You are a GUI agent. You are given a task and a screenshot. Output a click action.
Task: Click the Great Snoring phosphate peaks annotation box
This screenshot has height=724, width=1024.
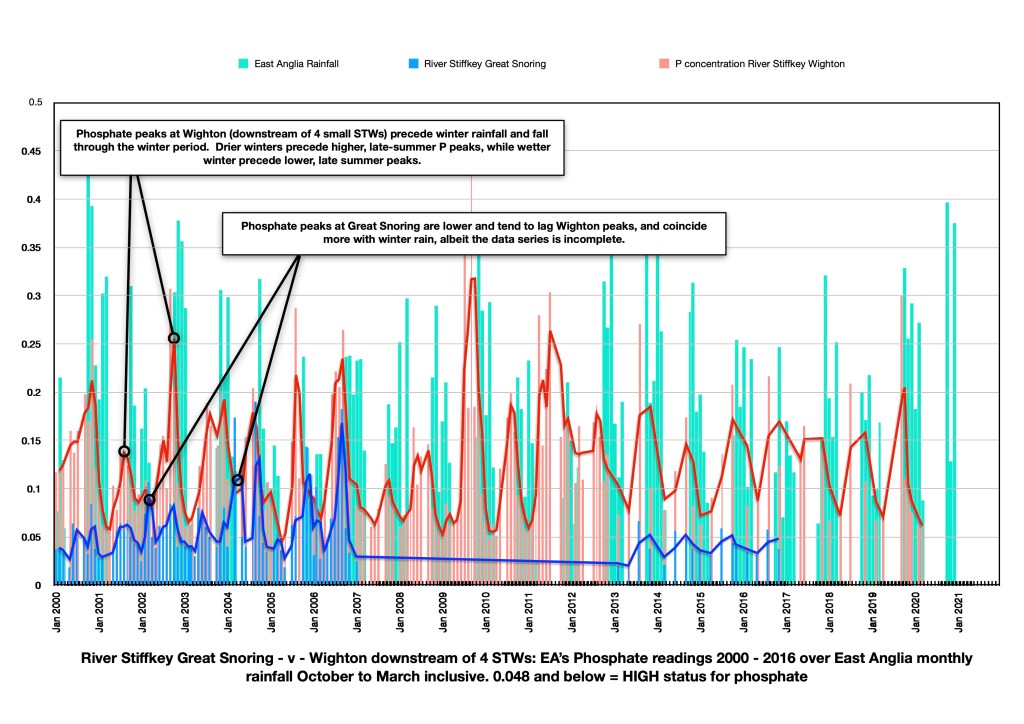pyautogui.click(x=474, y=234)
